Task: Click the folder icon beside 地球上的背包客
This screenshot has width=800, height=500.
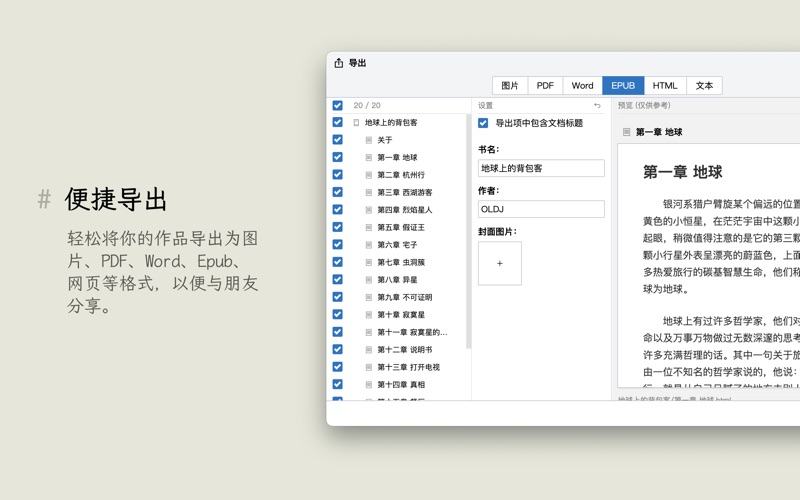Action: [356, 123]
